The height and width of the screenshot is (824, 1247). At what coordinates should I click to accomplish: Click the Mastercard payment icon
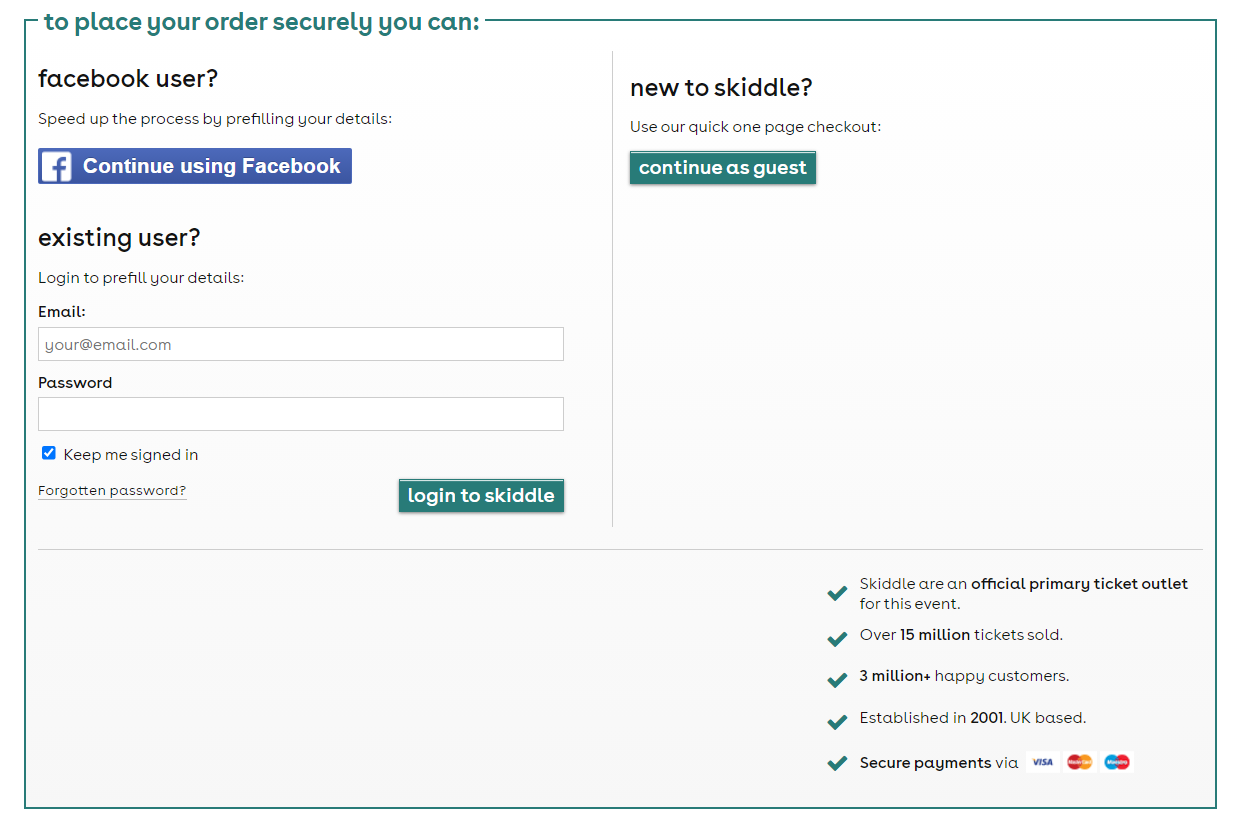coord(1079,762)
